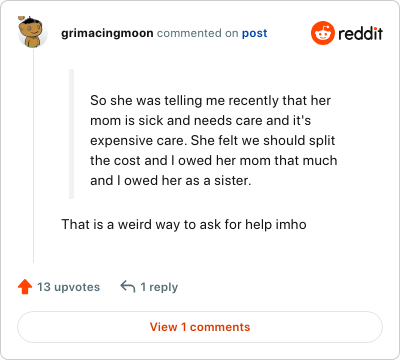The image size is (400, 360).
Task: Click the View 1 comments button
Action: (200, 327)
